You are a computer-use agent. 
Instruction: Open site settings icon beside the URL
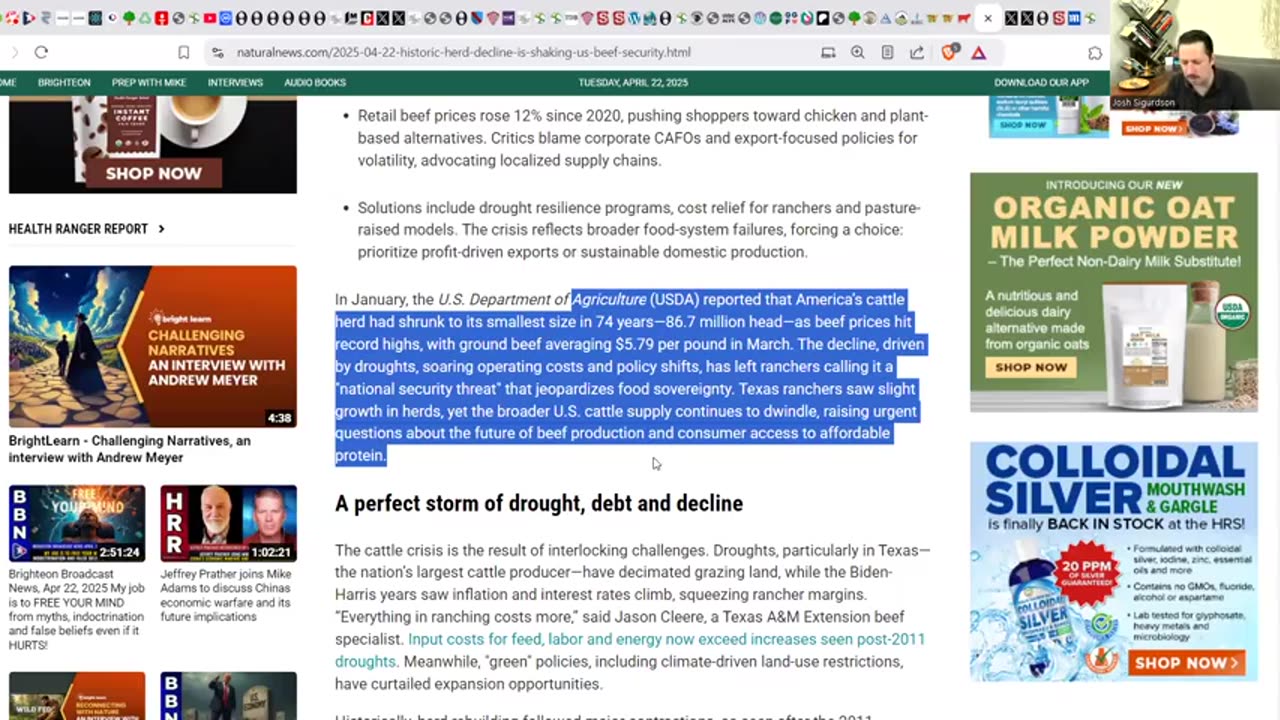click(x=217, y=53)
